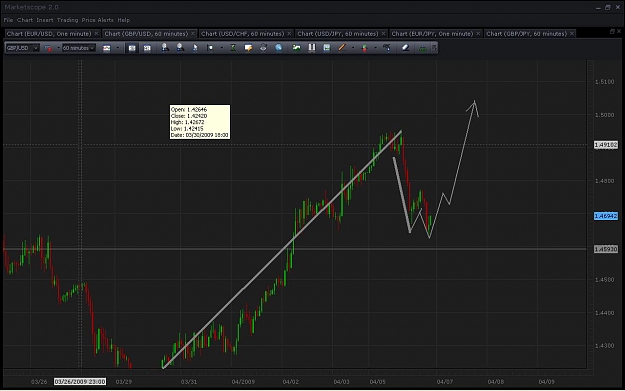Click the blue-green grid toolbar icon
The height and width of the screenshot is (391, 625).
point(327,48)
